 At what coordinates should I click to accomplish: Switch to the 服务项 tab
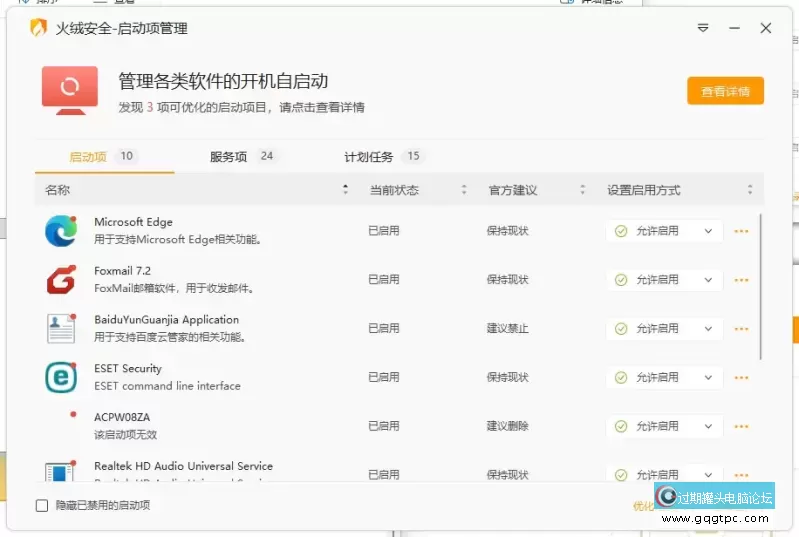[x=243, y=156]
